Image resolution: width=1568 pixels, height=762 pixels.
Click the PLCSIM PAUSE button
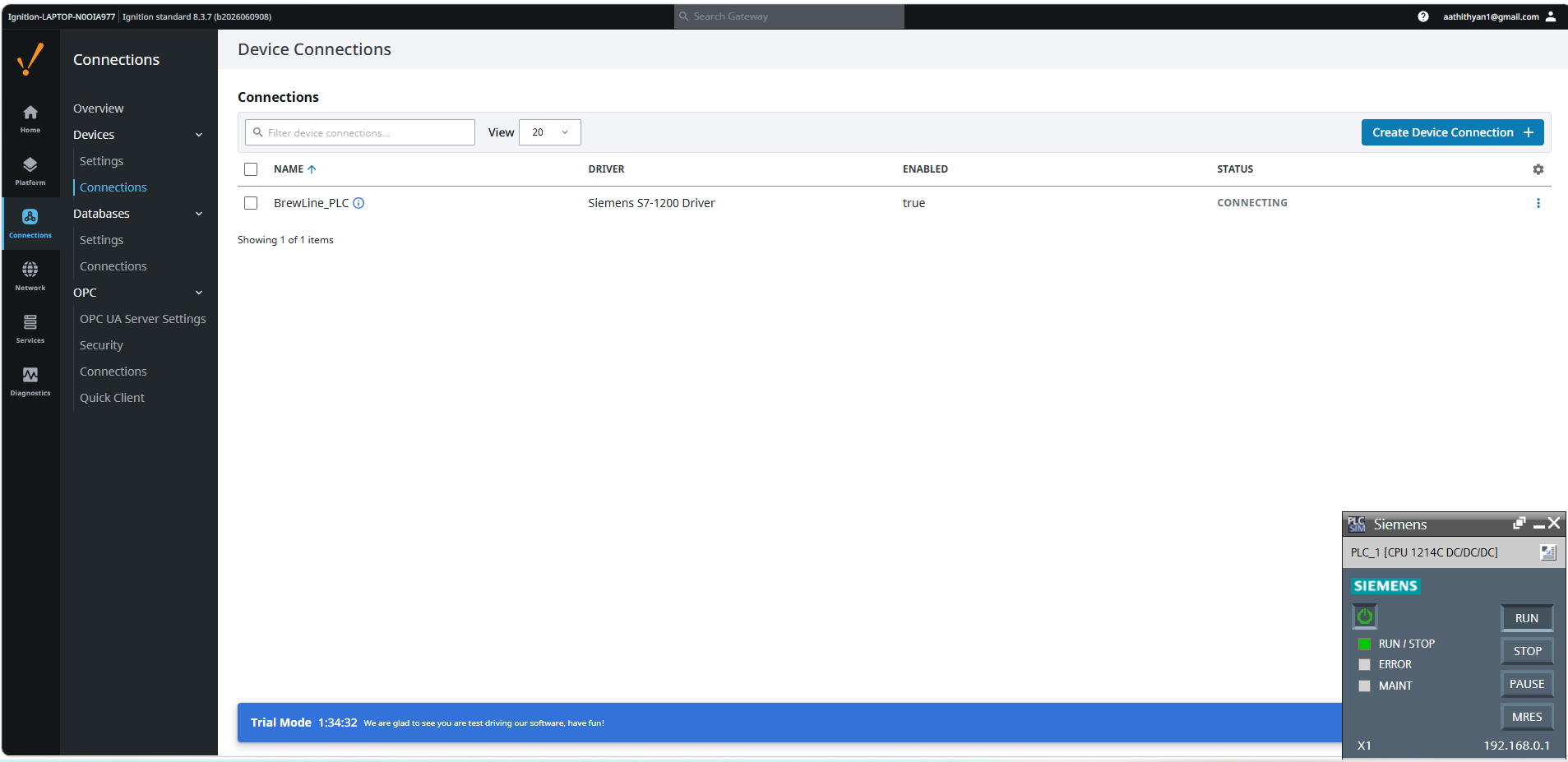(x=1527, y=684)
